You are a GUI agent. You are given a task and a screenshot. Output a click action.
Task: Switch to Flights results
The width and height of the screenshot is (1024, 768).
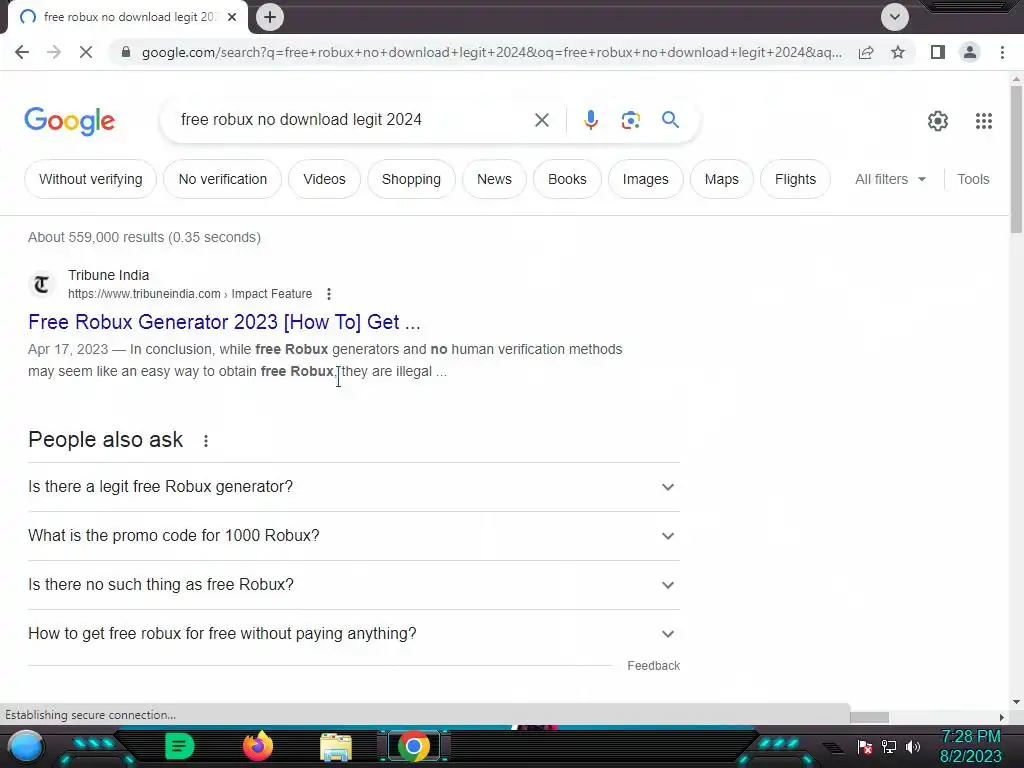click(795, 179)
